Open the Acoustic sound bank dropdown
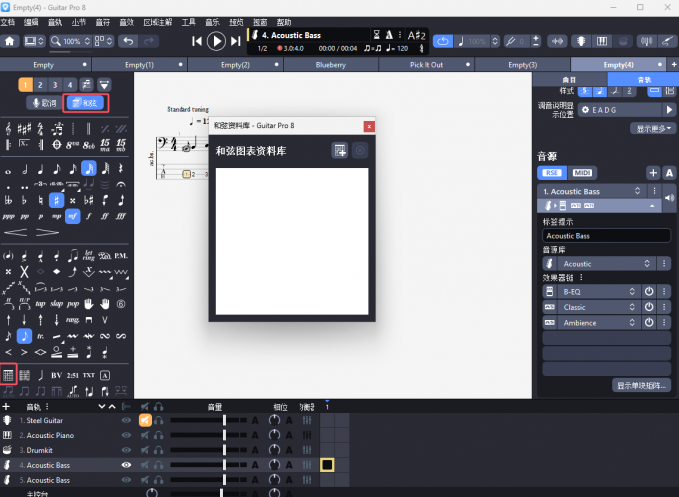Screen dimensions: 679x497 tap(598, 263)
